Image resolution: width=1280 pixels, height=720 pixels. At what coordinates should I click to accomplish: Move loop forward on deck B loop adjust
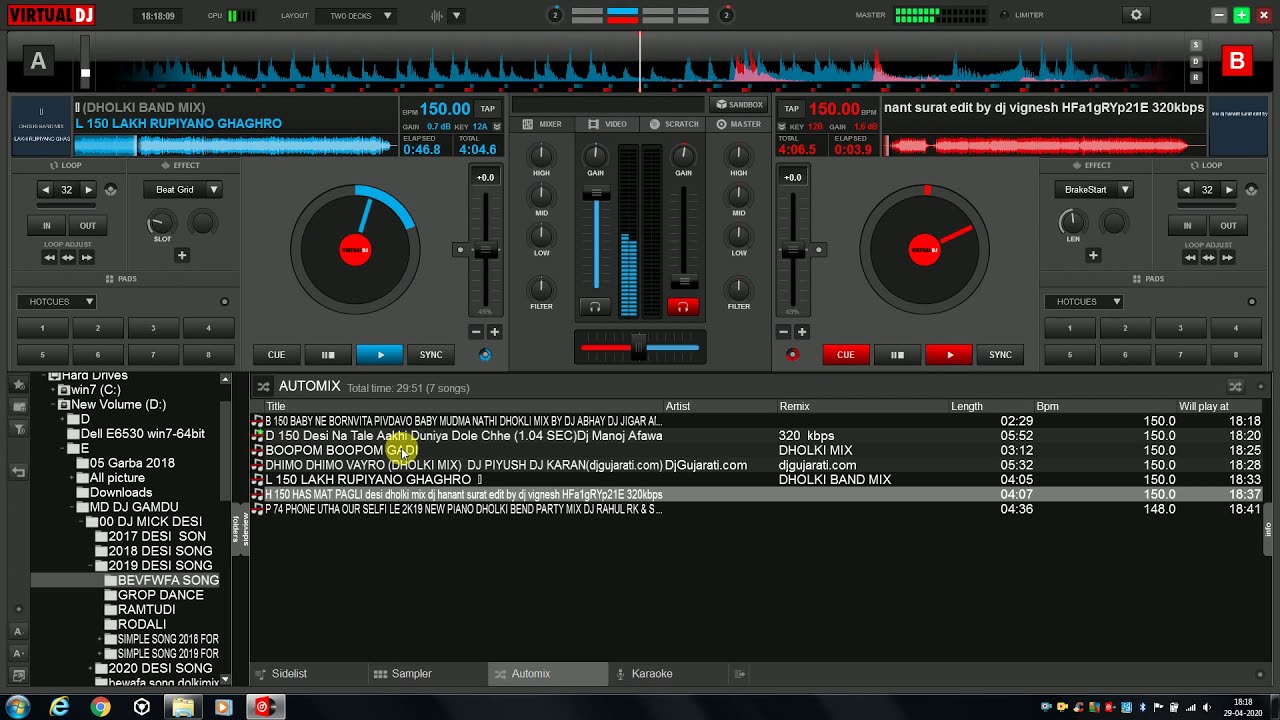coord(1227,257)
